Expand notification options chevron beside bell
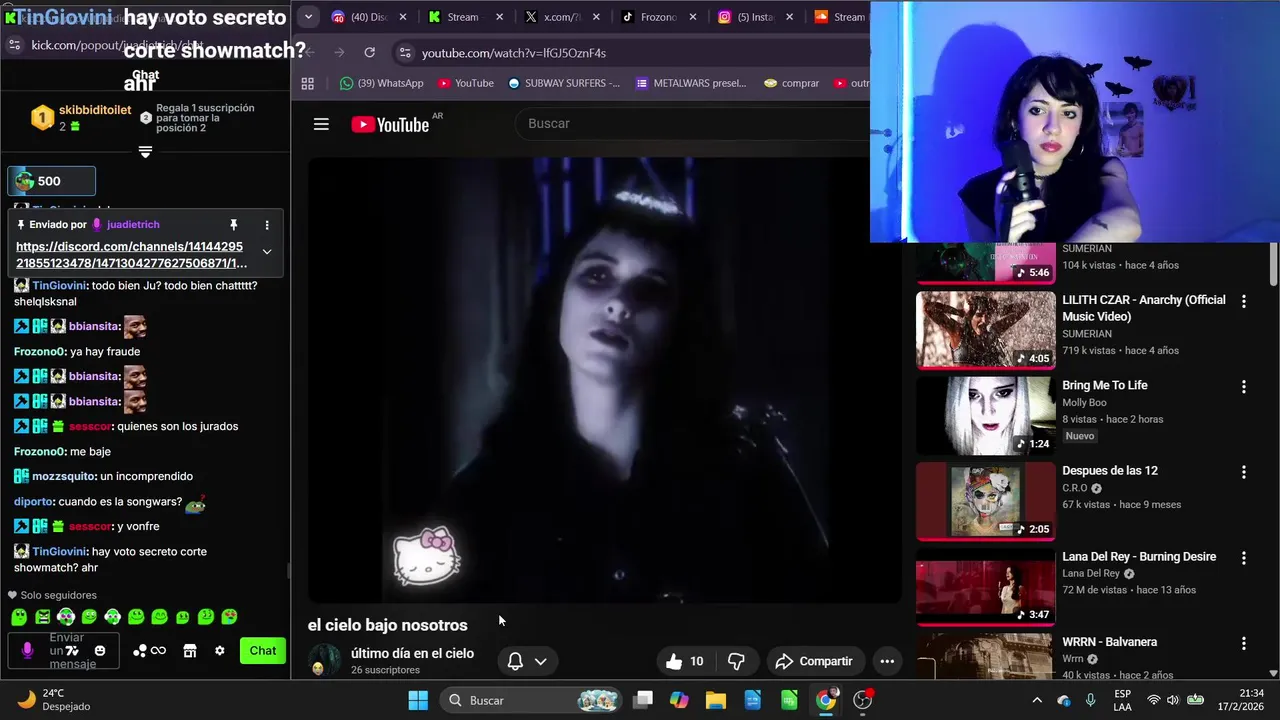 pyautogui.click(x=540, y=661)
